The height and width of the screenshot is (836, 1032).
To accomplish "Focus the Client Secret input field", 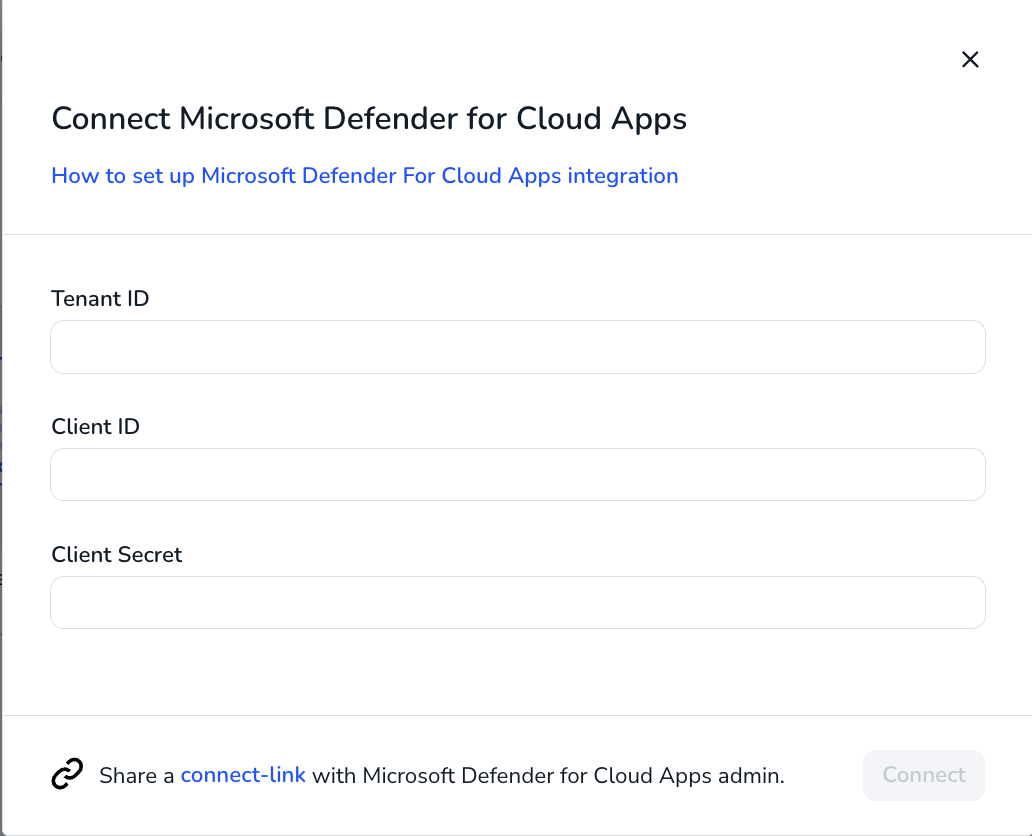I will [x=518, y=602].
